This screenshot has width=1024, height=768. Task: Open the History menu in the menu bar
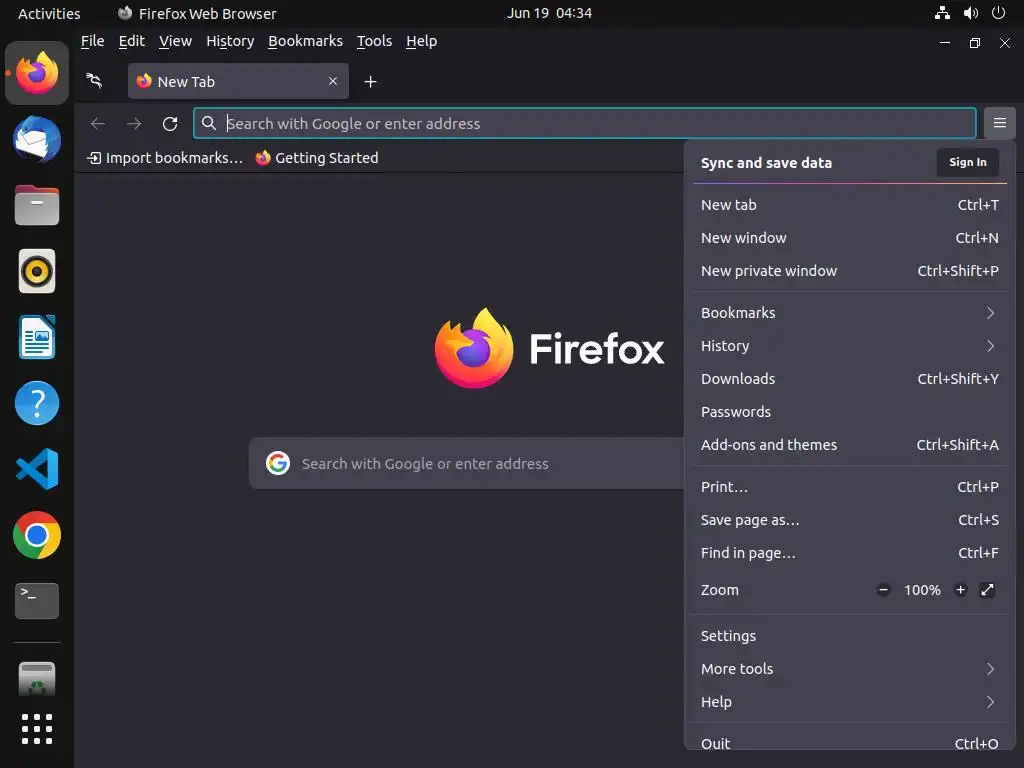pos(230,41)
